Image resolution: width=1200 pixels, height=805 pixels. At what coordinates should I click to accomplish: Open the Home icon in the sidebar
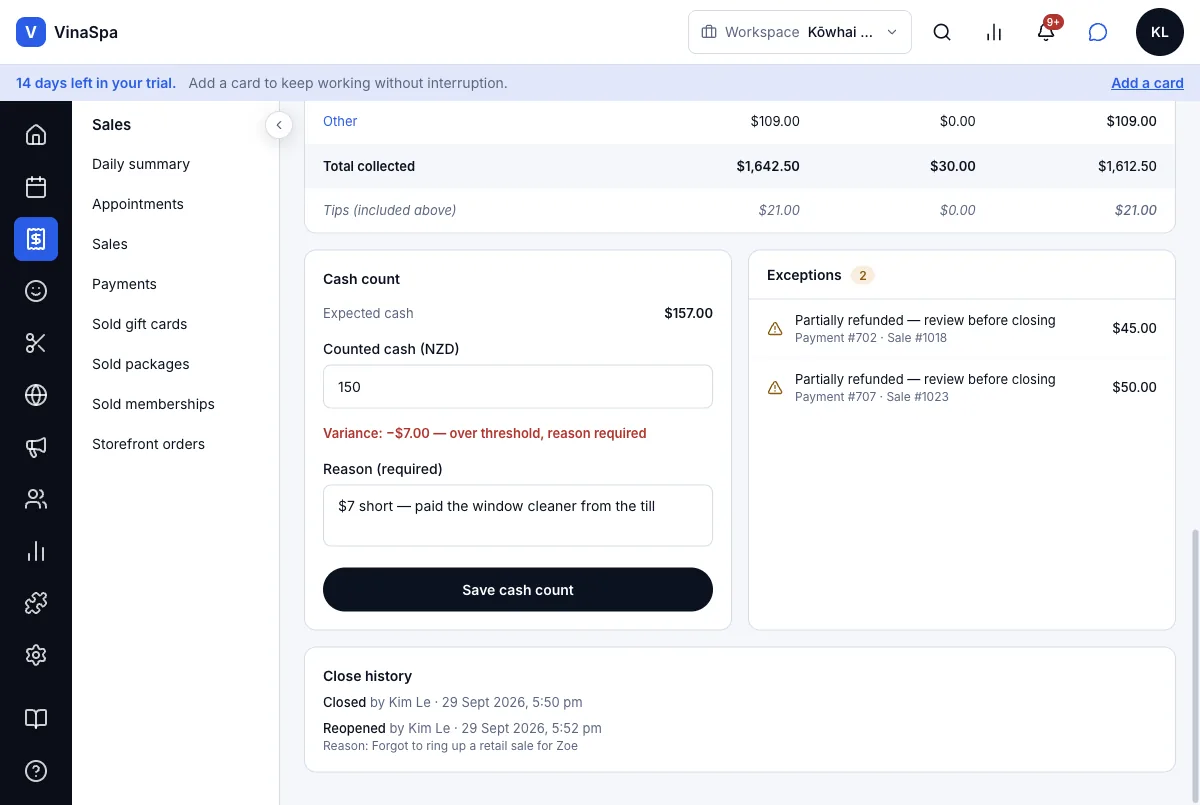pos(36,135)
